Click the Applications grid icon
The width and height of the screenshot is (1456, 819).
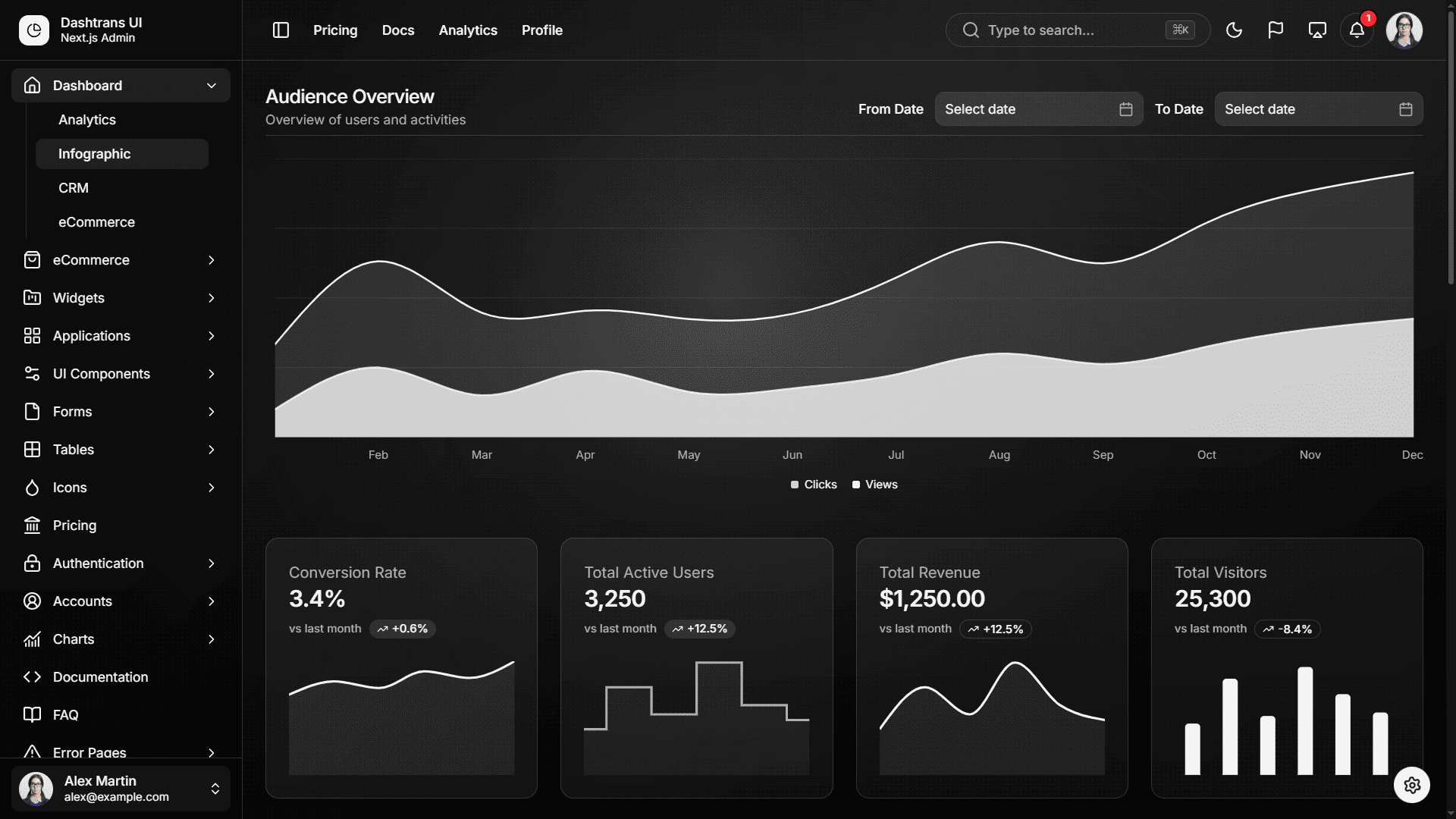click(x=32, y=336)
